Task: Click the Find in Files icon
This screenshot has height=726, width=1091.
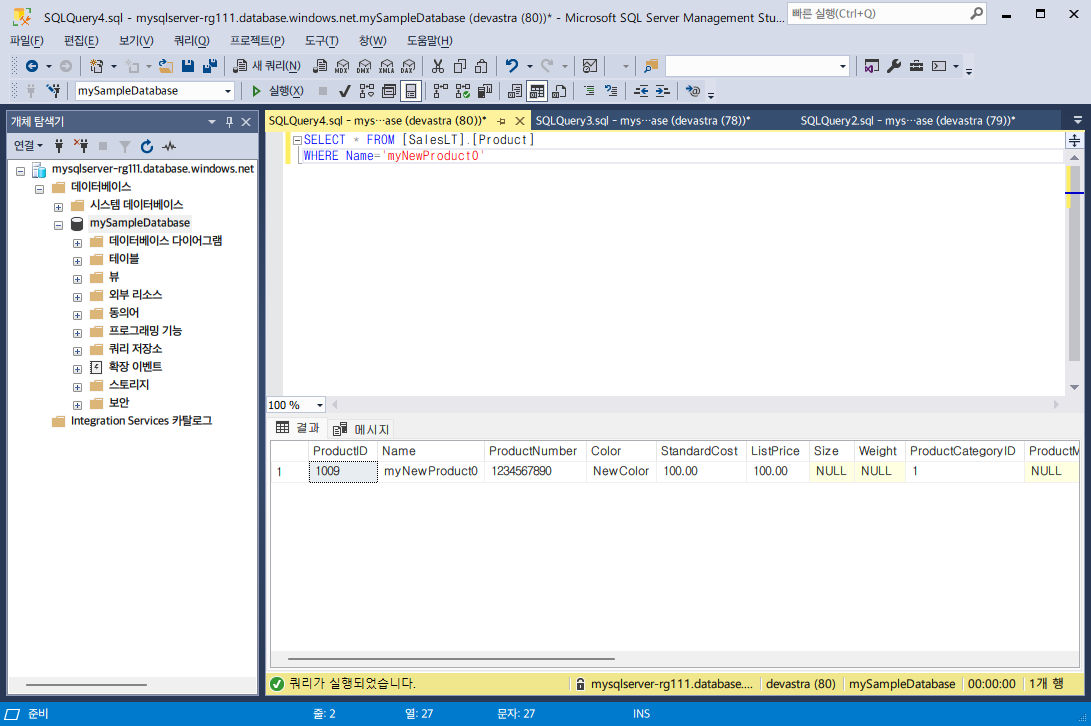Action: coord(651,66)
